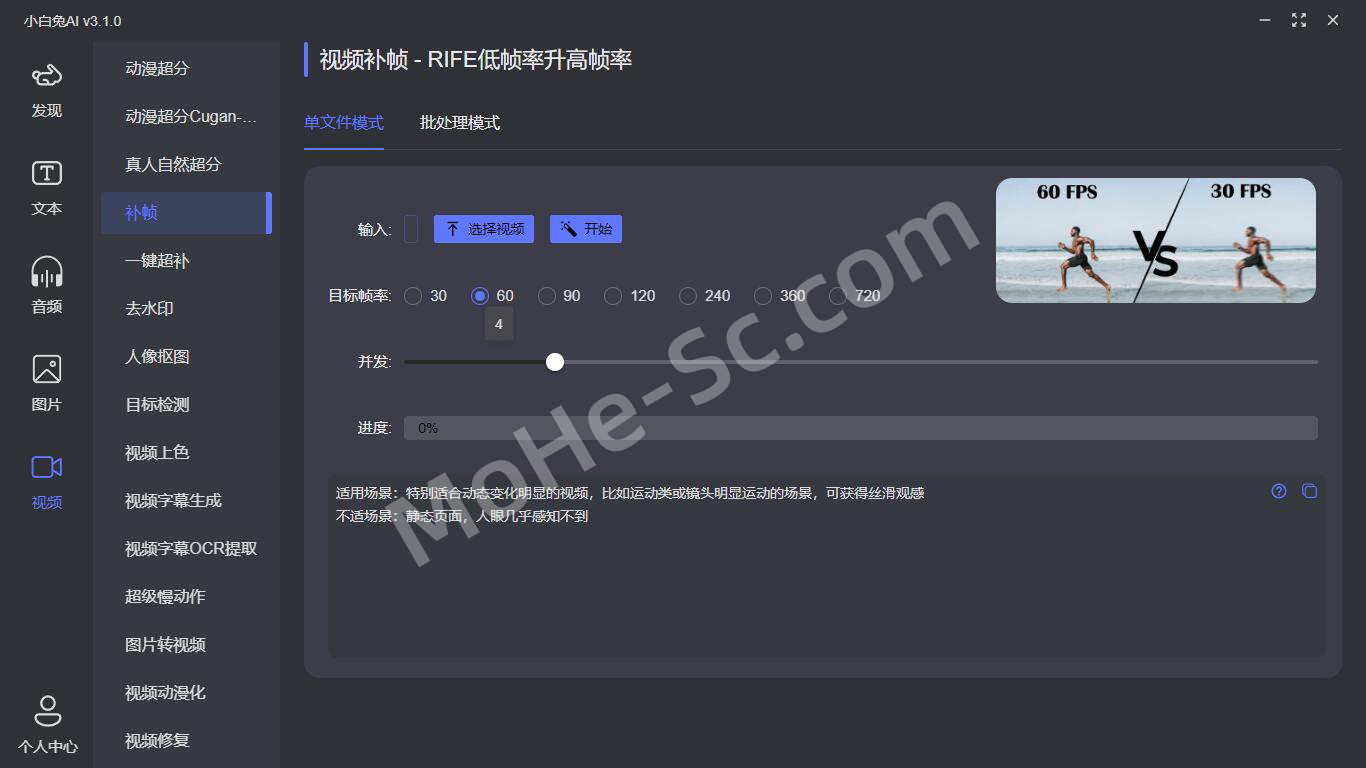
Task: Click the 并发 slider handle
Action: click(x=555, y=362)
